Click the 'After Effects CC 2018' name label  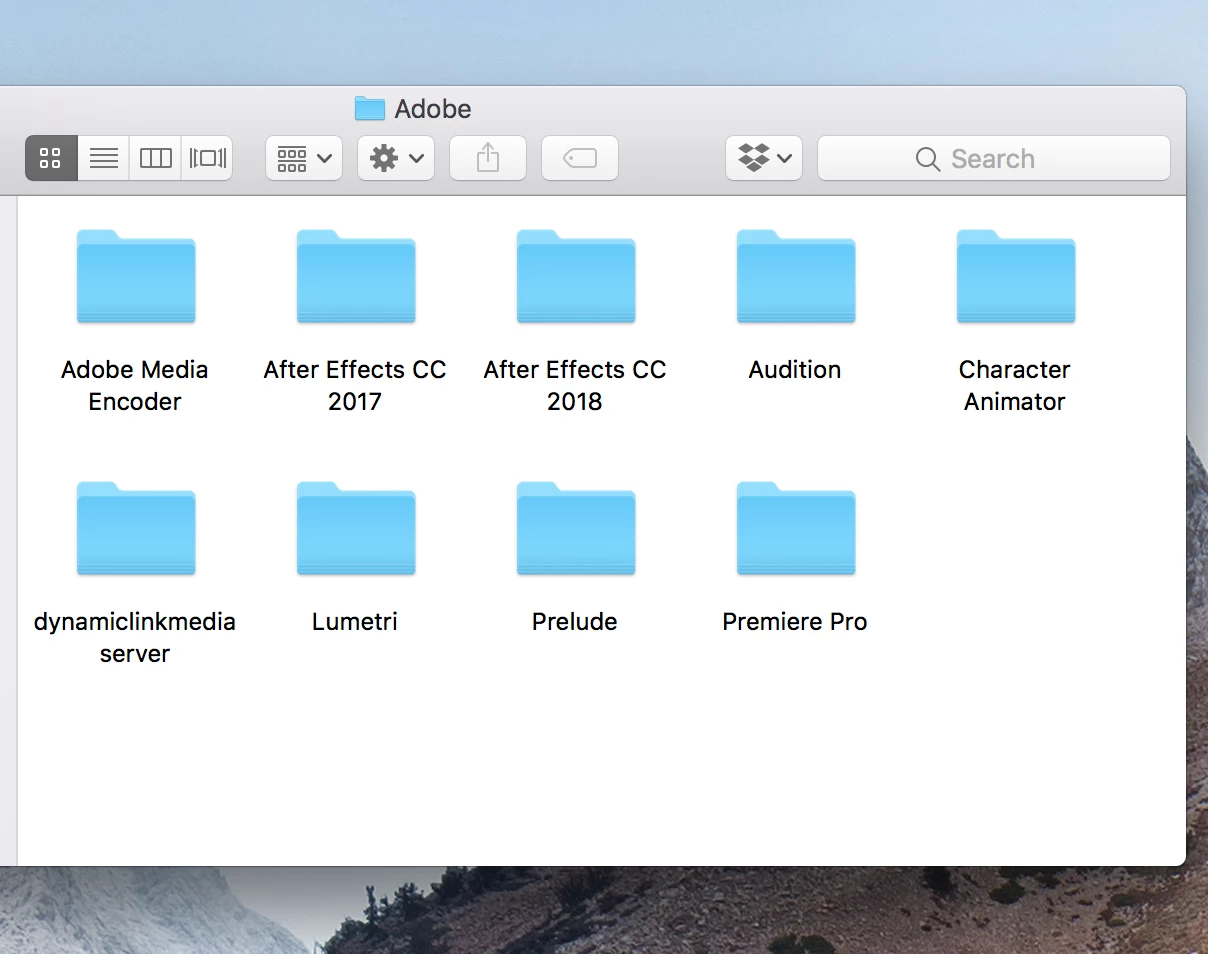[x=575, y=385]
